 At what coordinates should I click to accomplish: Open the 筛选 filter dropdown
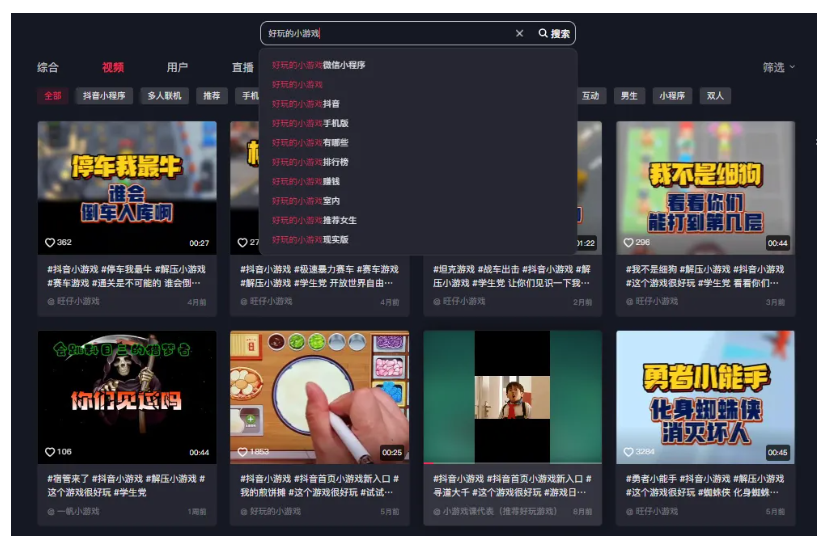tap(779, 67)
